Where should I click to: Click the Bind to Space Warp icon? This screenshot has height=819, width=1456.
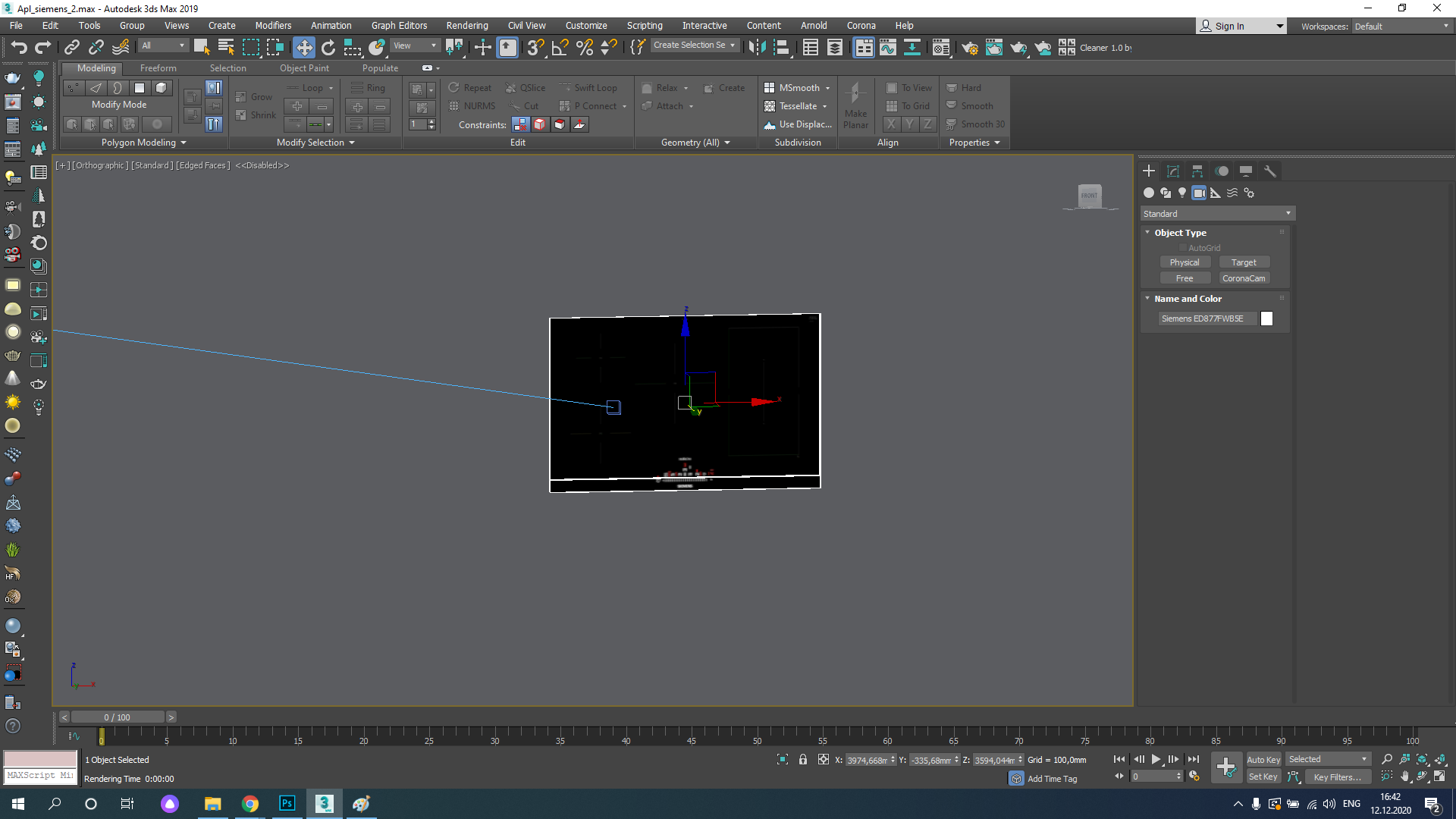[121, 47]
